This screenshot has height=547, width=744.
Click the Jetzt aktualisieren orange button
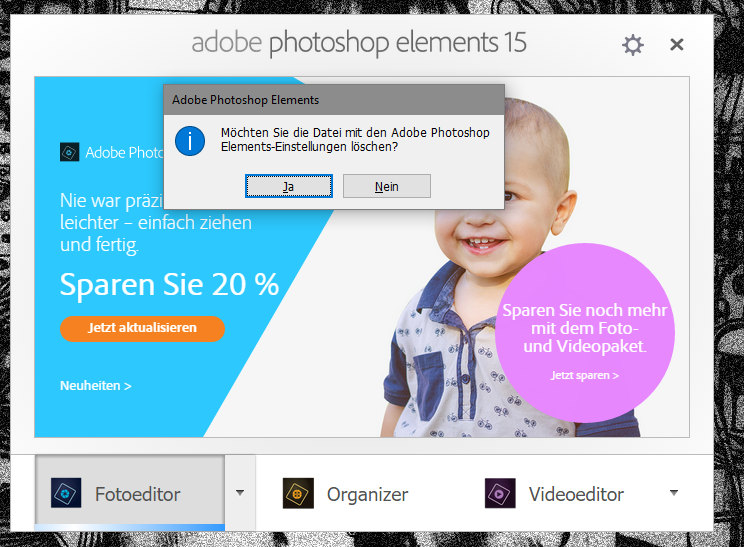(142, 328)
